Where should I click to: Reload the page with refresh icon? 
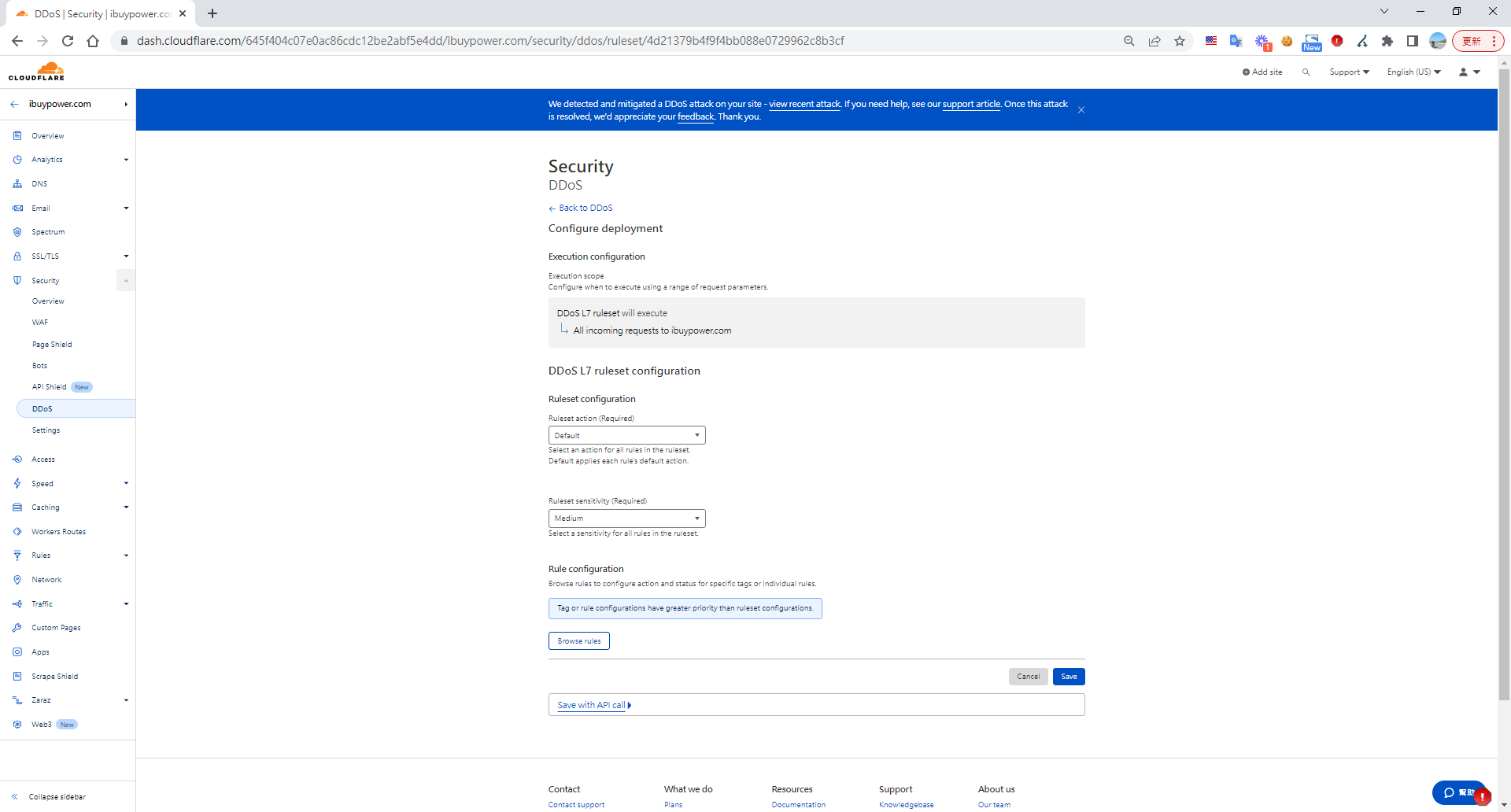click(x=68, y=41)
